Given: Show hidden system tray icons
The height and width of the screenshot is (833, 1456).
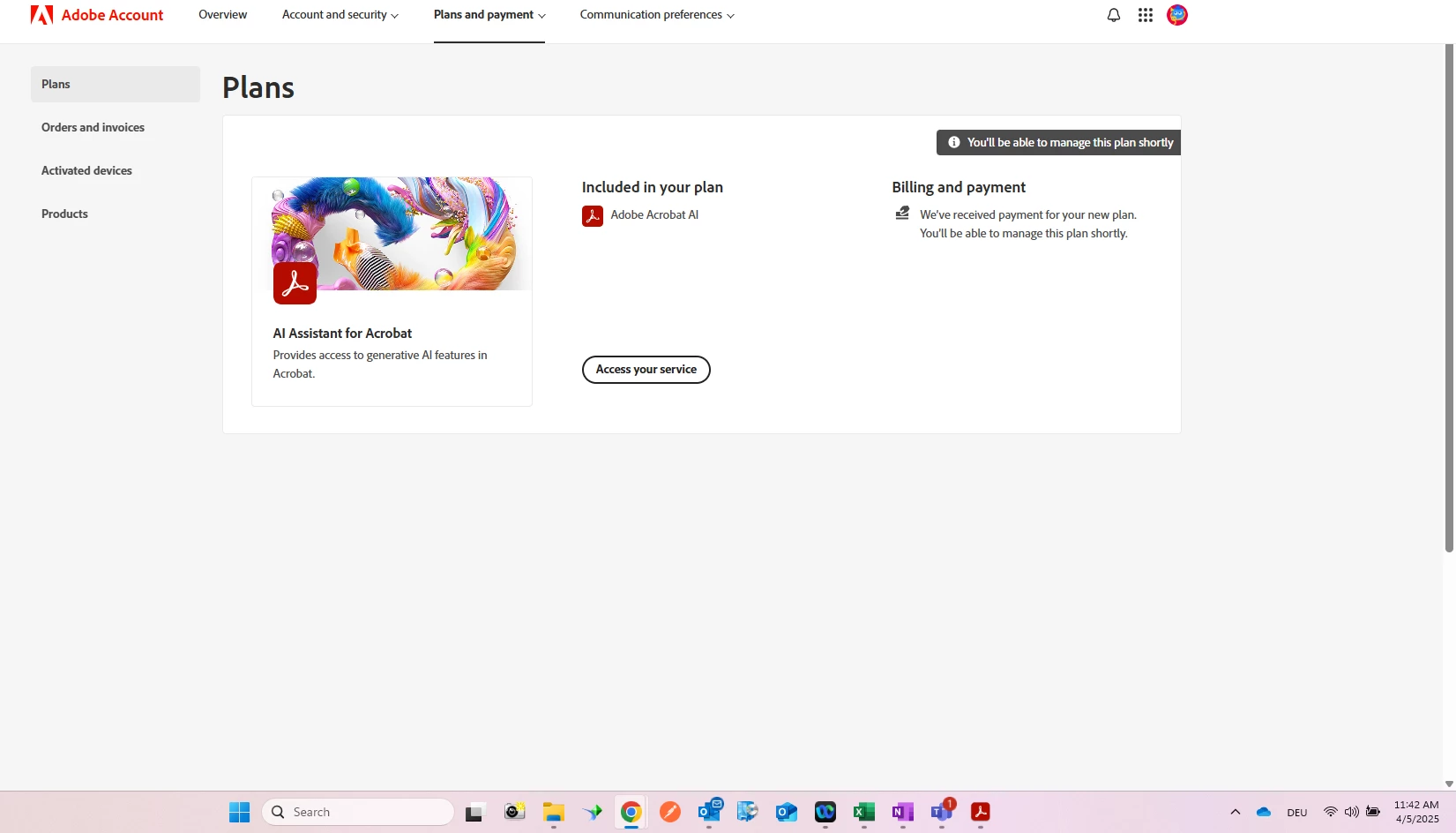Looking at the screenshot, I should pyautogui.click(x=1236, y=812).
